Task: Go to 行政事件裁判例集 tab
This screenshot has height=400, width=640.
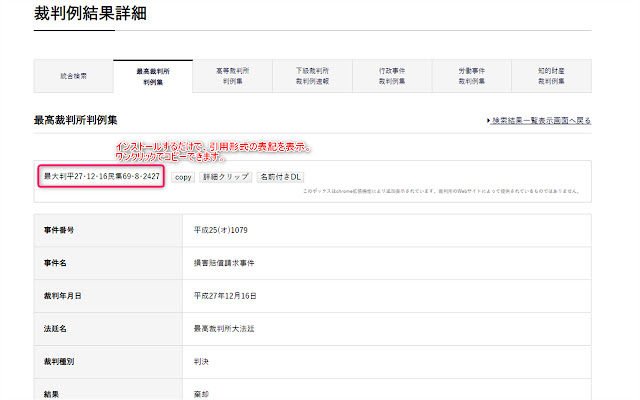Action: tap(392, 76)
